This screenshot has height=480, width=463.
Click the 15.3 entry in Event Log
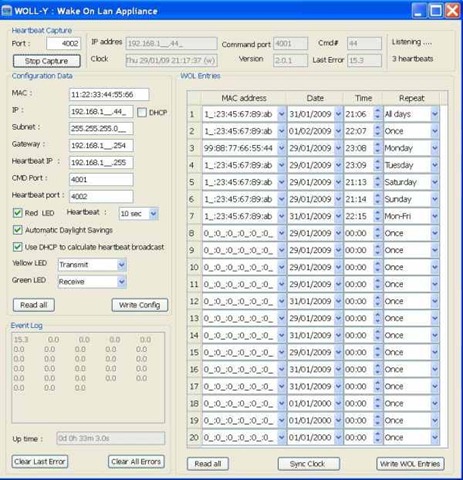click(21, 340)
